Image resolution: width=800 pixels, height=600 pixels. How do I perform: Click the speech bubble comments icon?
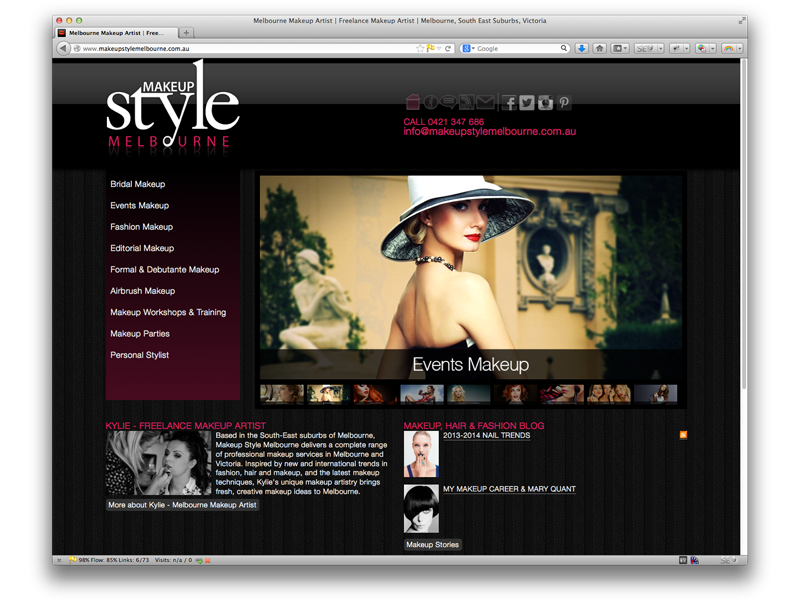(448, 103)
